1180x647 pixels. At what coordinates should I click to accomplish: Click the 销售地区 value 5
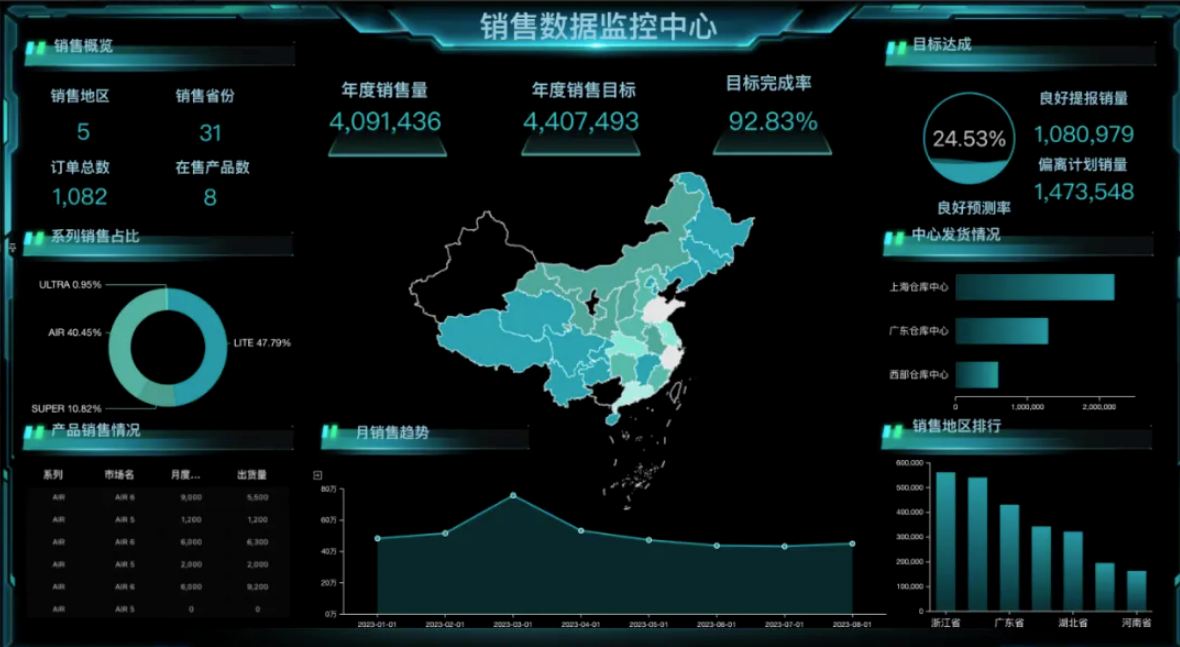click(x=83, y=132)
